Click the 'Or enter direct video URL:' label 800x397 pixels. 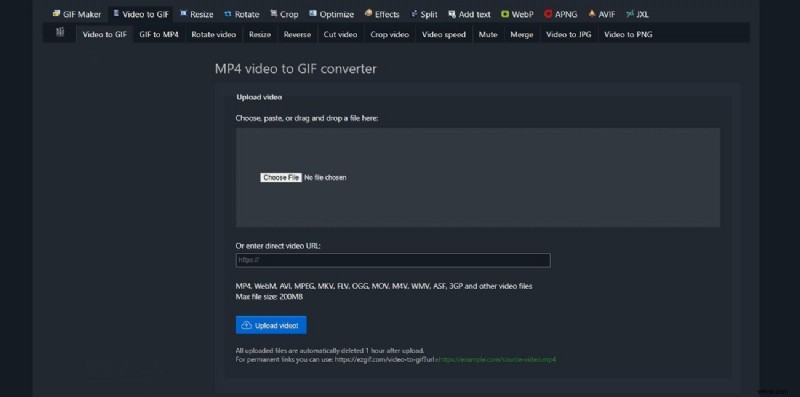[278, 245]
